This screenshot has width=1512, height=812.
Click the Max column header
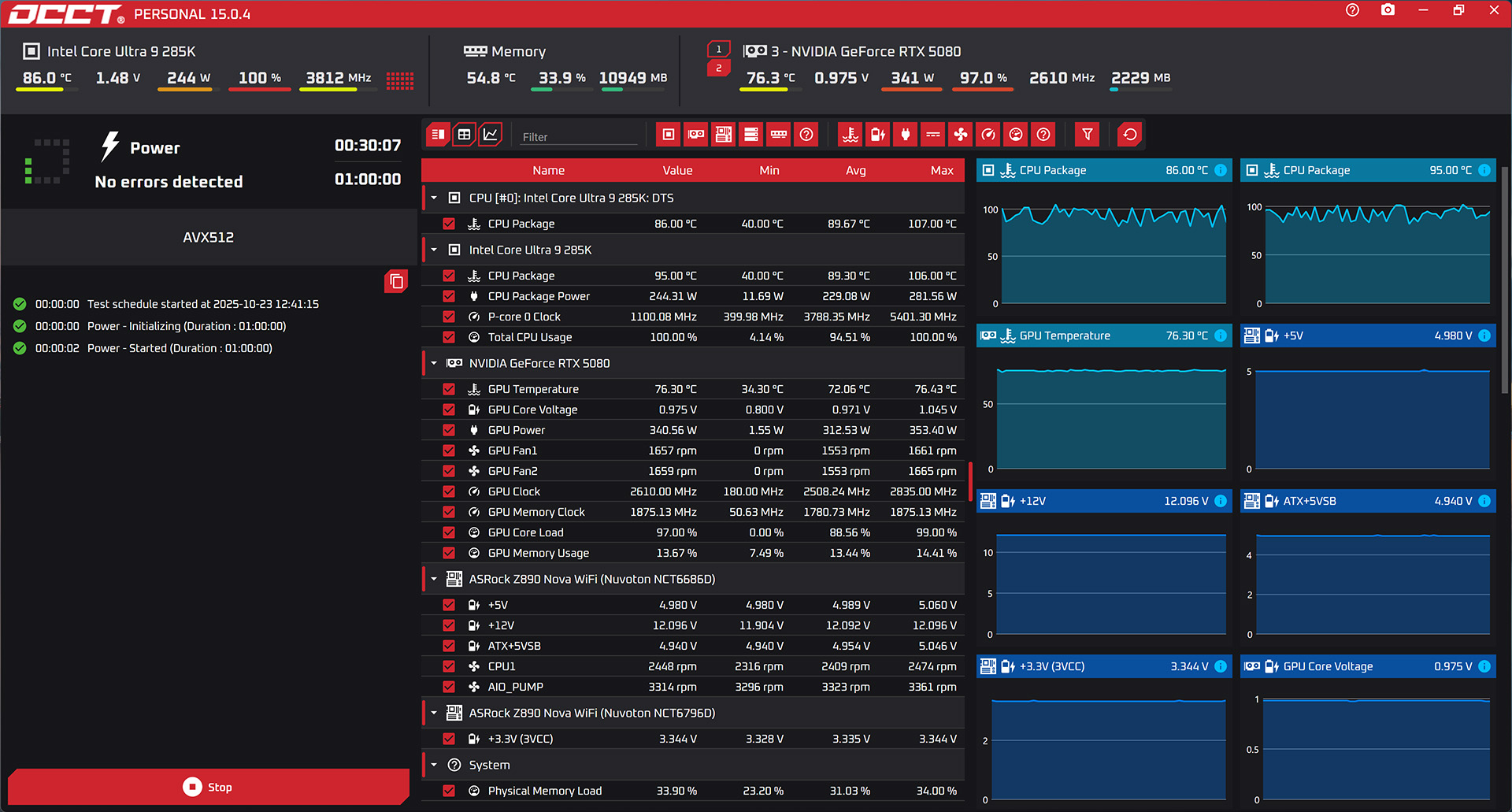coord(941,170)
